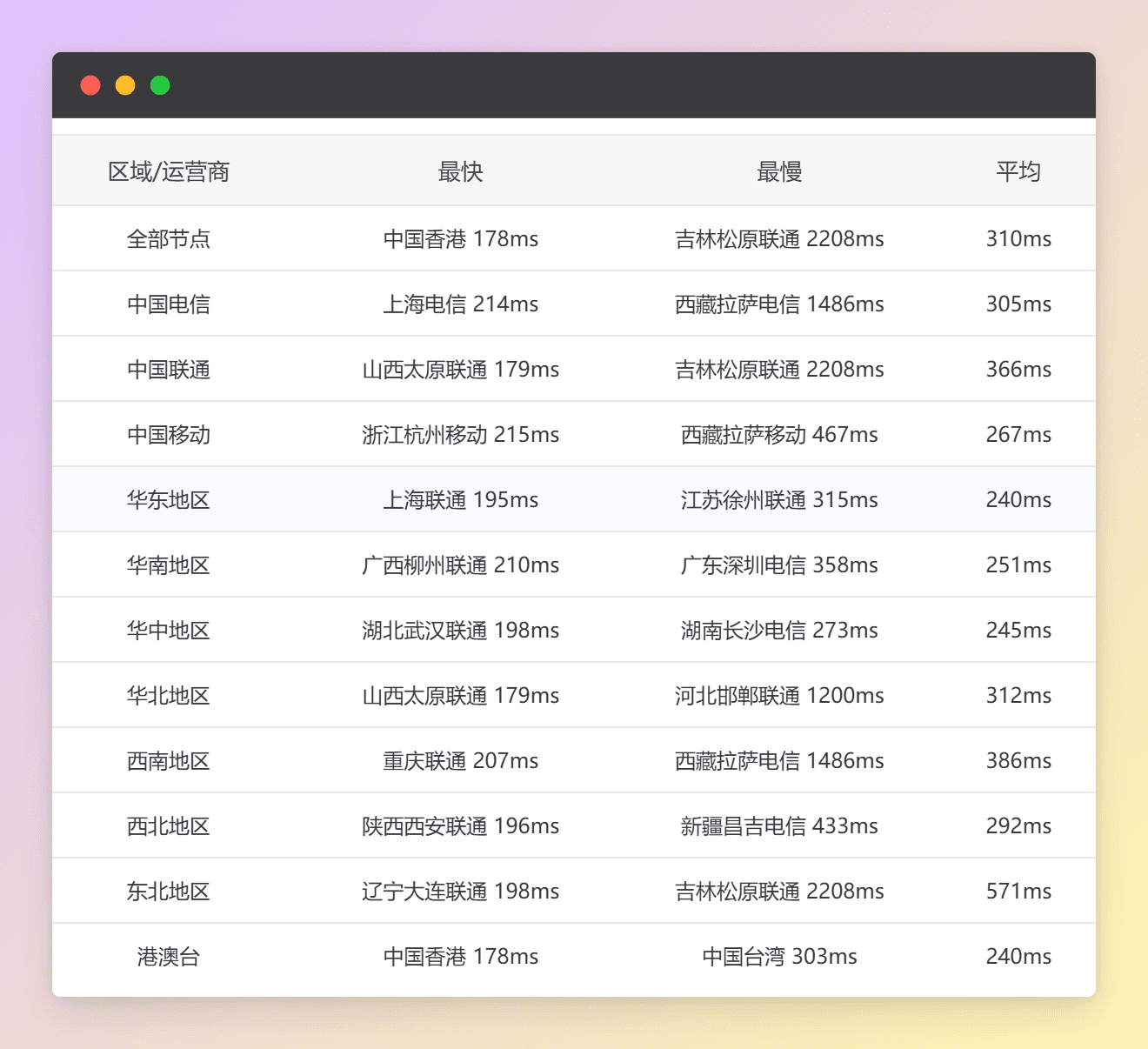Click 湖南长沙电信 273ms cell
Screen dimensions: 1148x1049
tap(779, 630)
